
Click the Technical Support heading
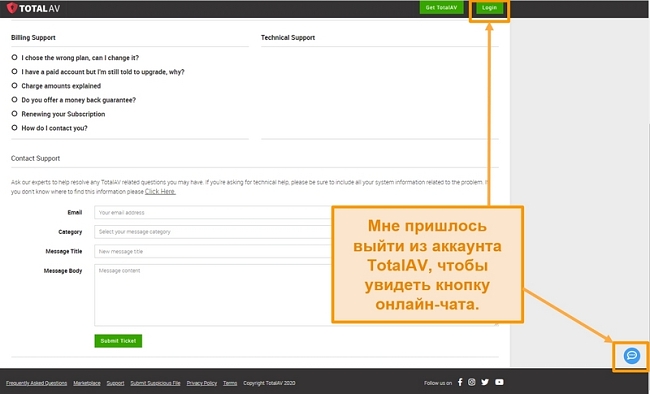(288, 37)
